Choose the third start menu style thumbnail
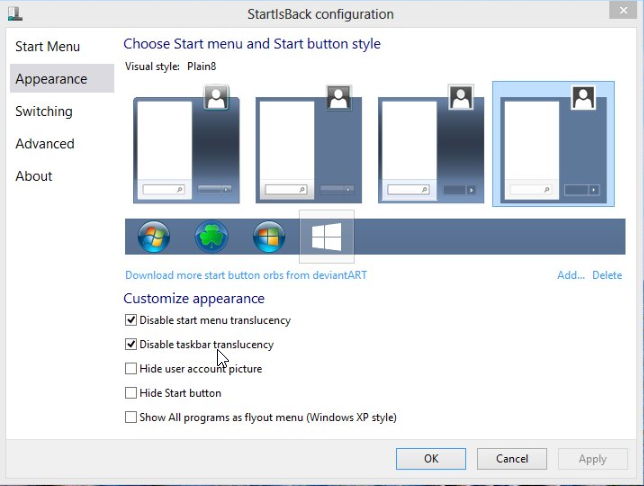Viewport: 644px width, 486px height. pyautogui.click(x=431, y=144)
